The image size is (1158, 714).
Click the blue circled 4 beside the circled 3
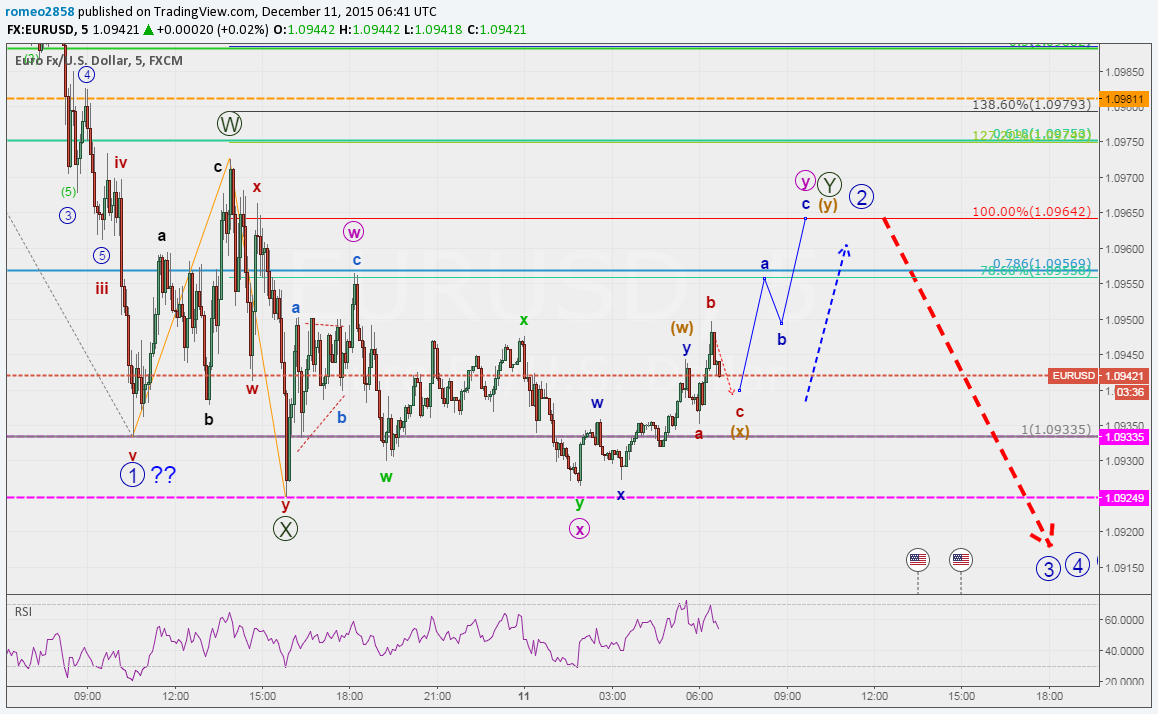[1078, 566]
